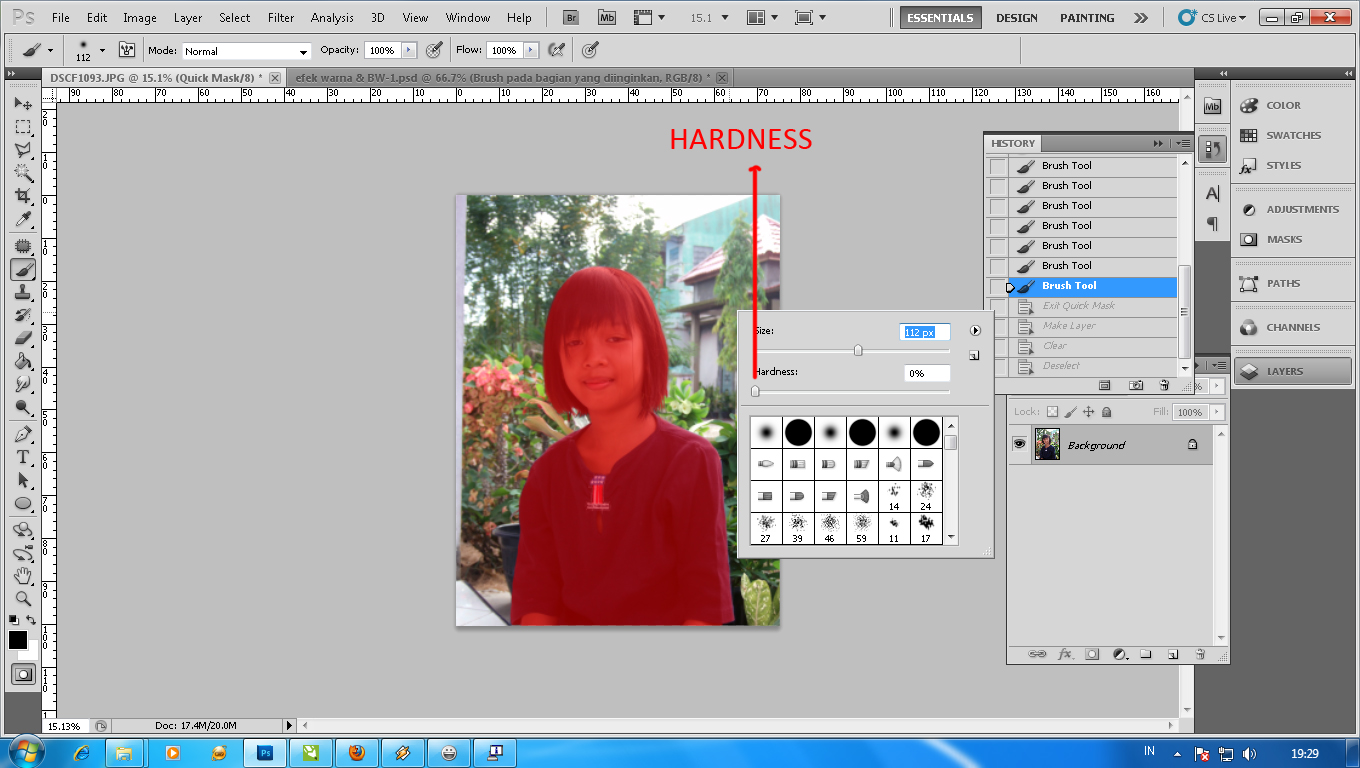Click the brush Size input field
Viewport: 1360px width, 768px height.
point(926,332)
